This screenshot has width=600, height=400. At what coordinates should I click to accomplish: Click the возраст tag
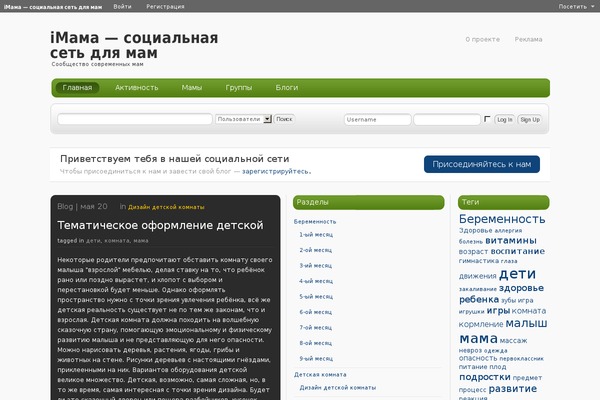(x=473, y=252)
